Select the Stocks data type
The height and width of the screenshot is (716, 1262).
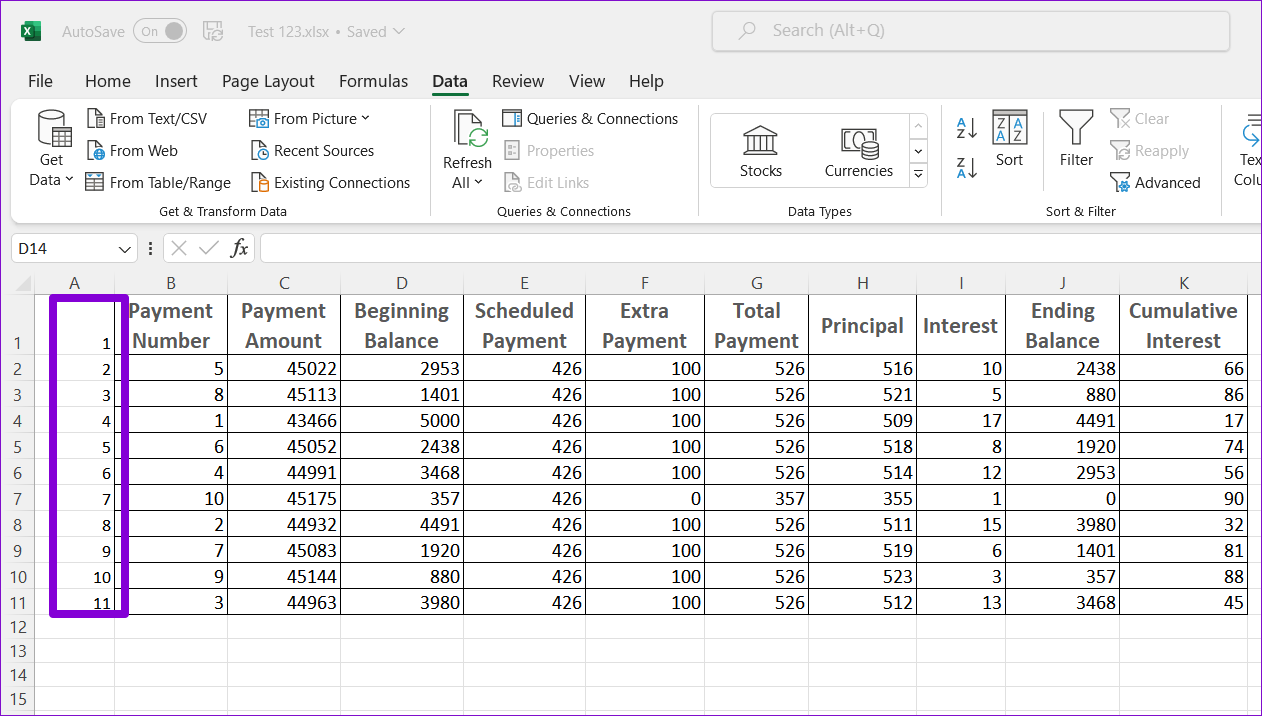[760, 152]
